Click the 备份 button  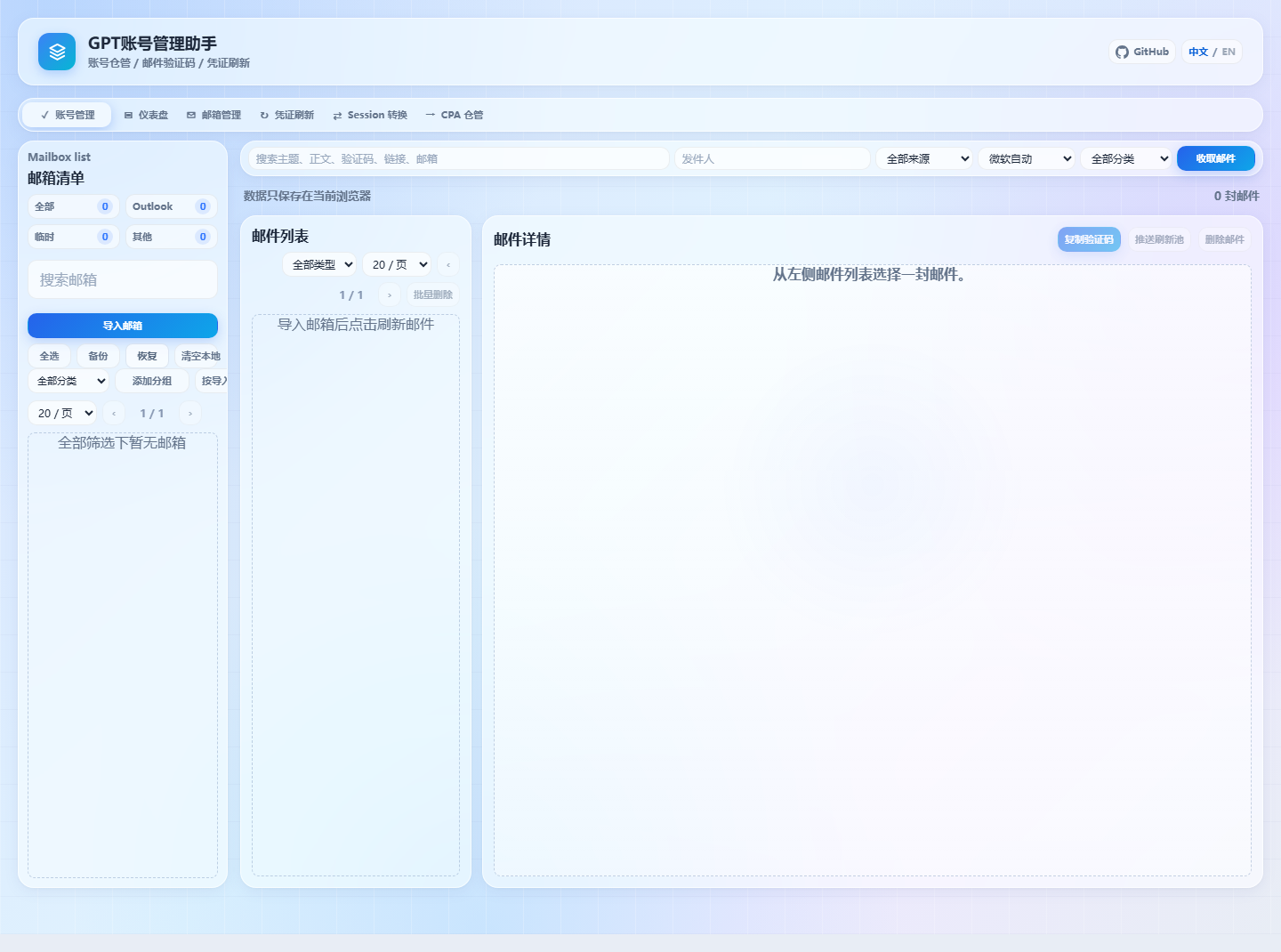(x=98, y=356)
